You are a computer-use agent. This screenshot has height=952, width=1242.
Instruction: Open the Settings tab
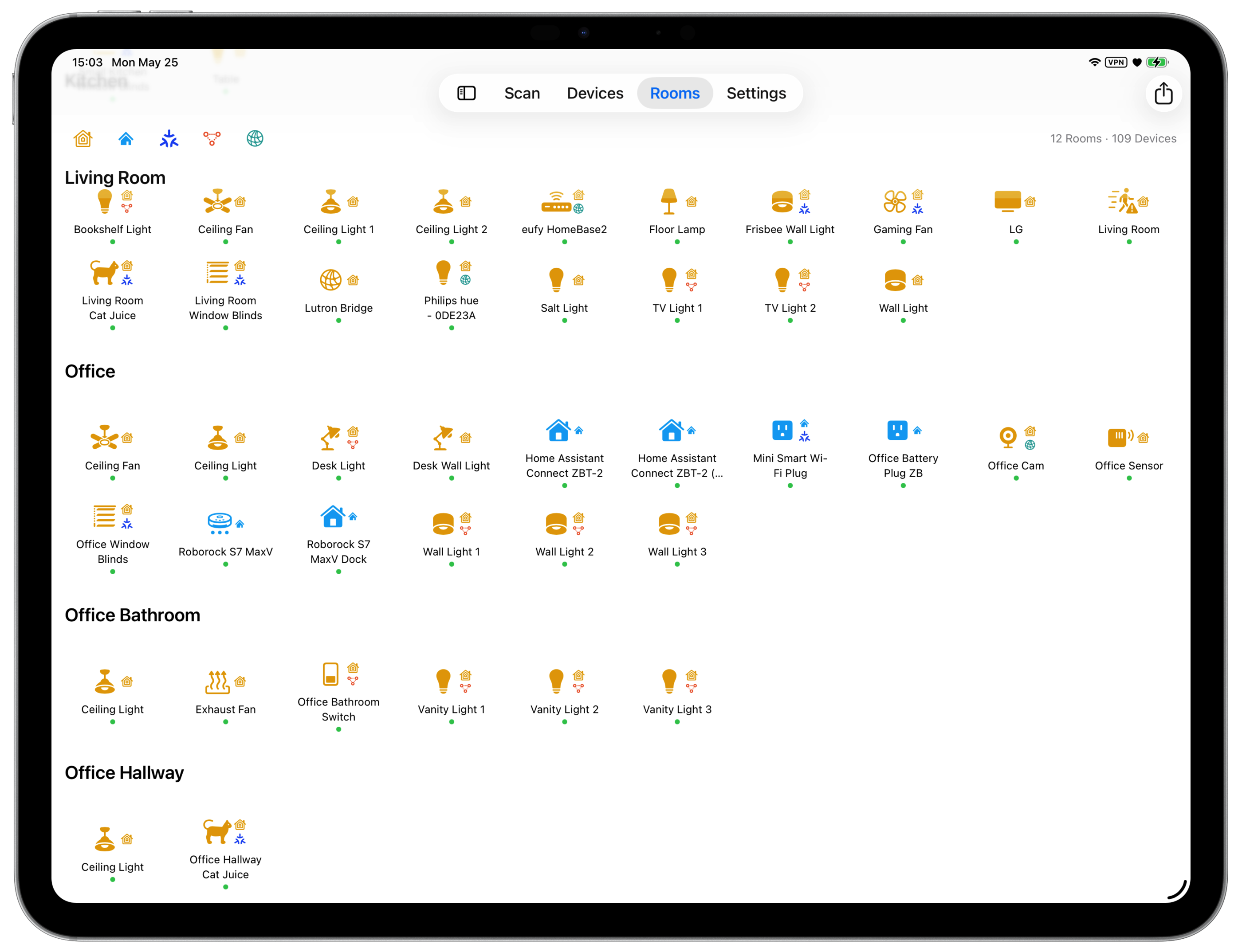(x=756, y=93)
